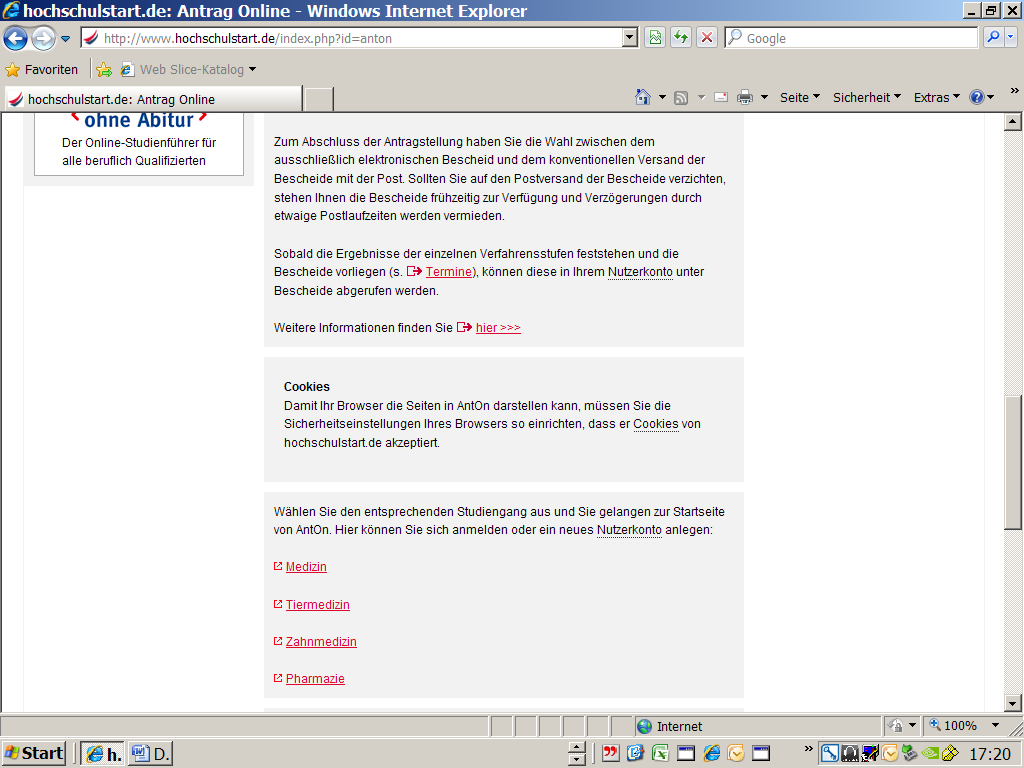Screen dimensions: 1024x768
Task: Open the Seite menu
Action: [799, 97]
